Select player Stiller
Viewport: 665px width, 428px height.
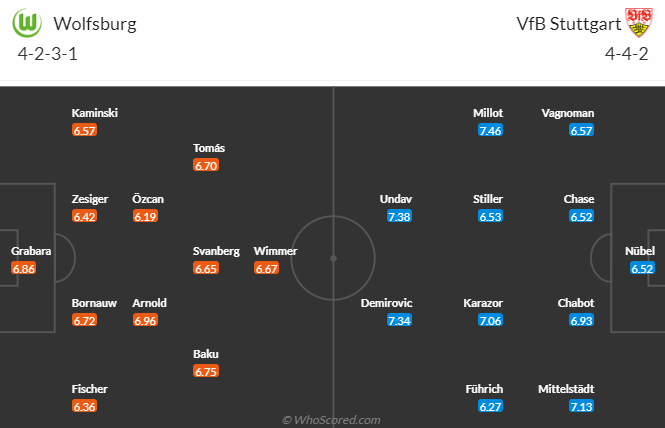tap(488, 199)
